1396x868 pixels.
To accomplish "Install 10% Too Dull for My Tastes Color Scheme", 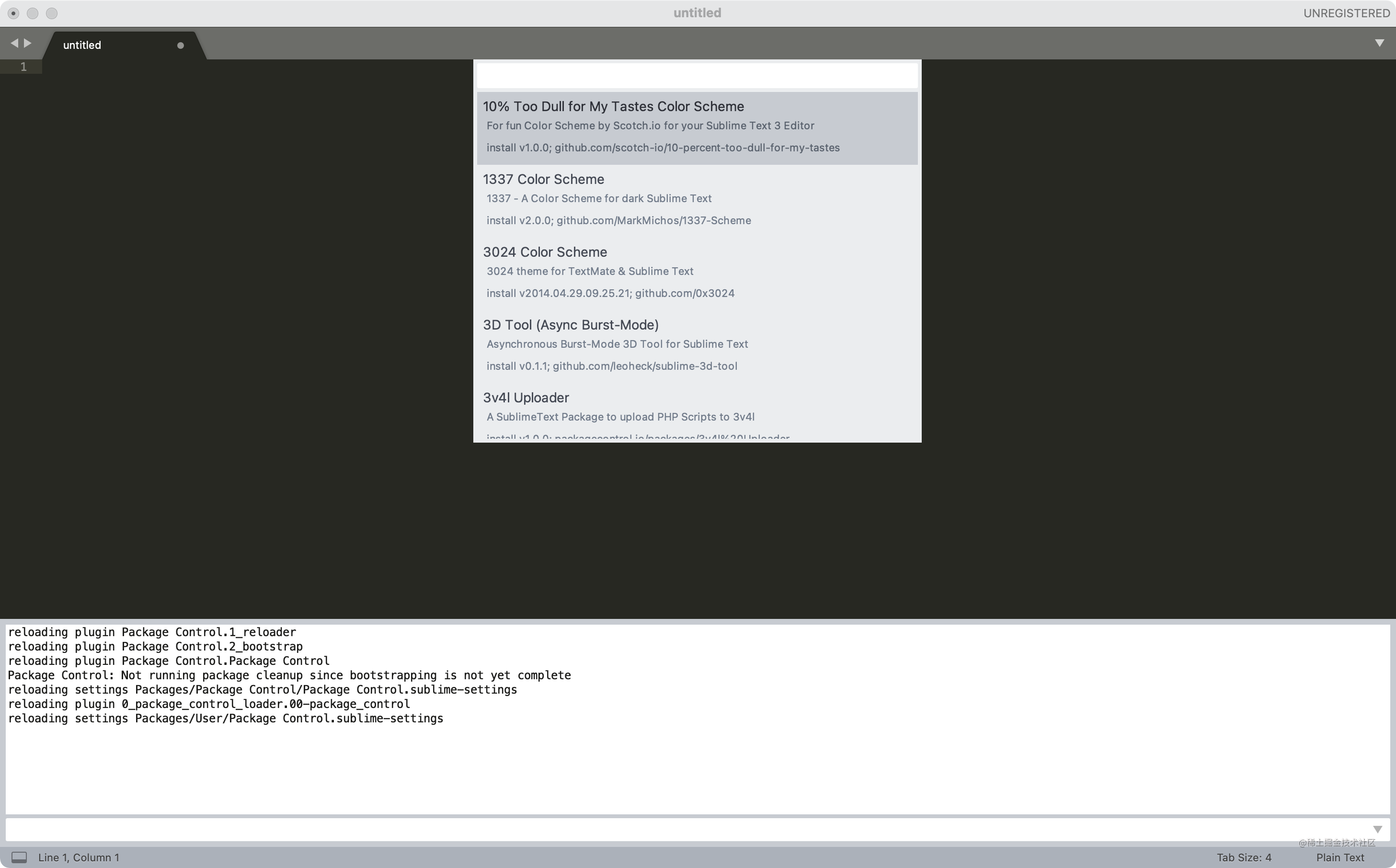I will coord(697,128).
